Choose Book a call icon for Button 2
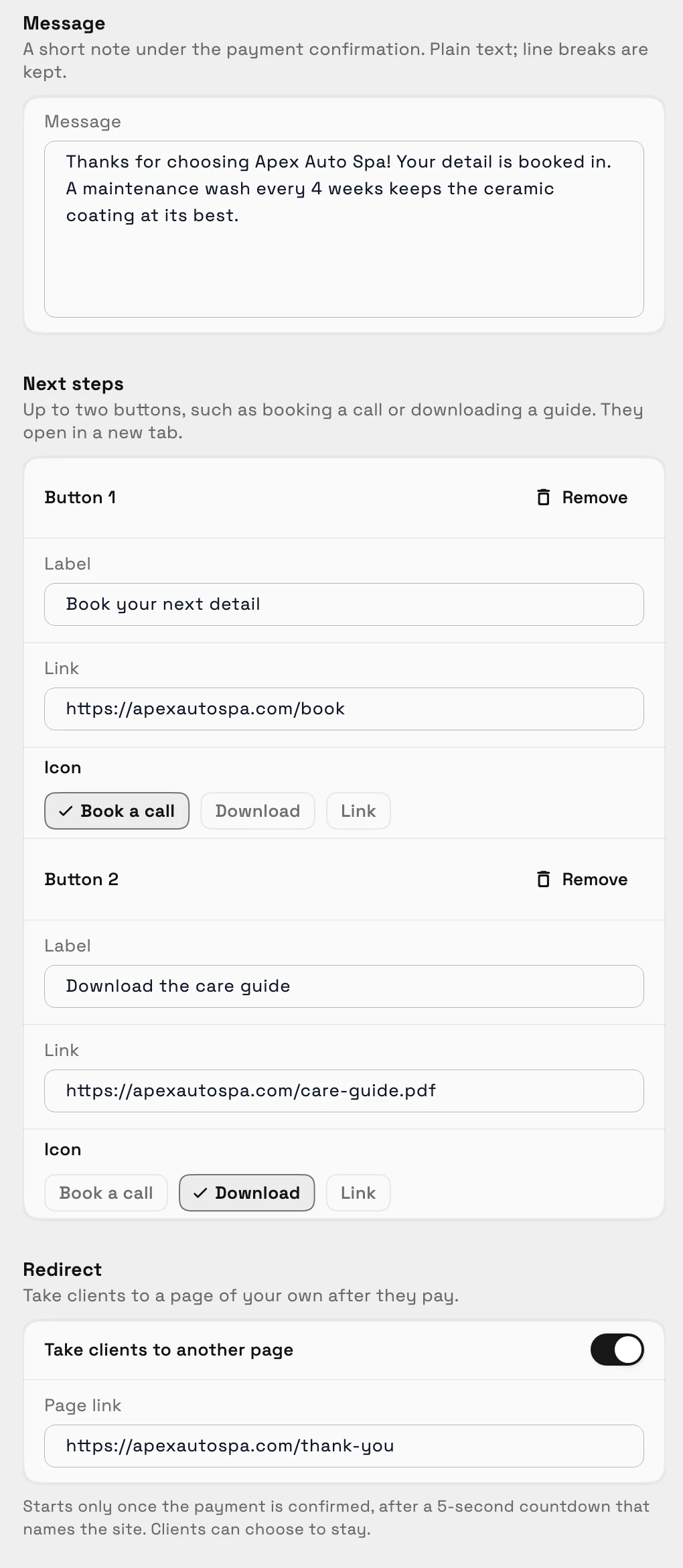The height and width of the screenshot is (1568, 683). (x=106, y=1193)
